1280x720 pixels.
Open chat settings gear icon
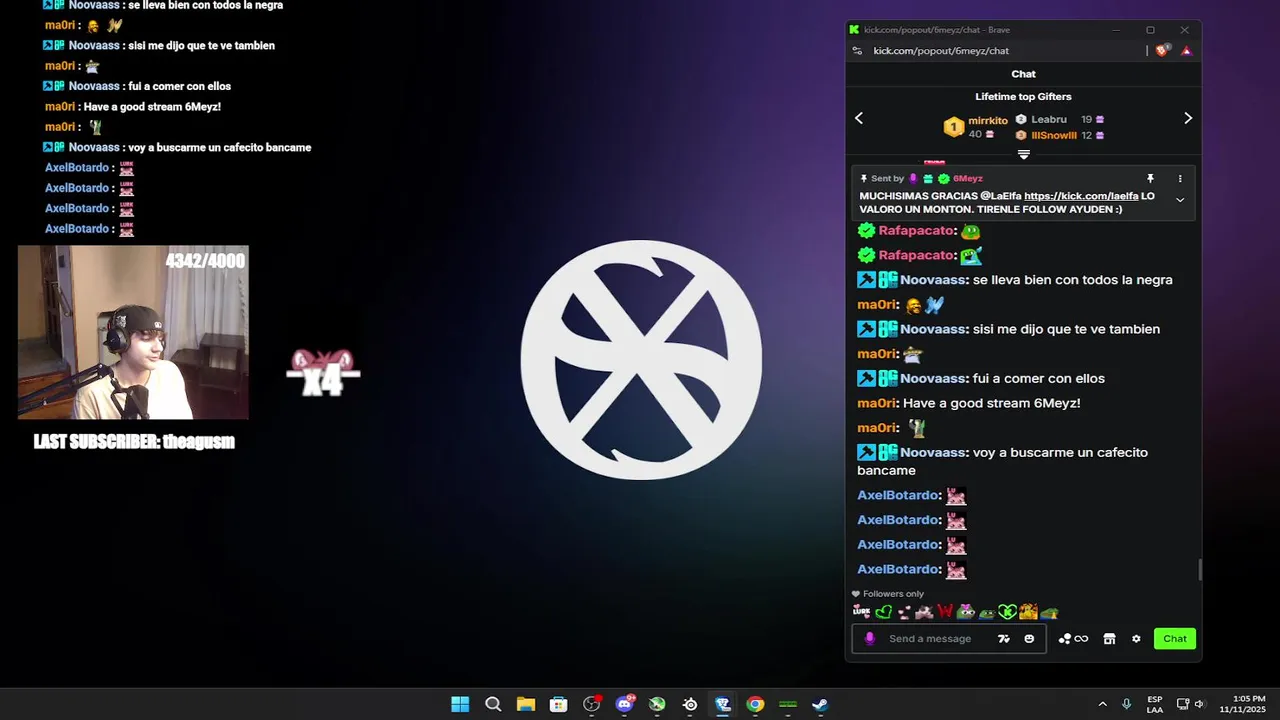pyautogui.click(x=1136, y=639)
